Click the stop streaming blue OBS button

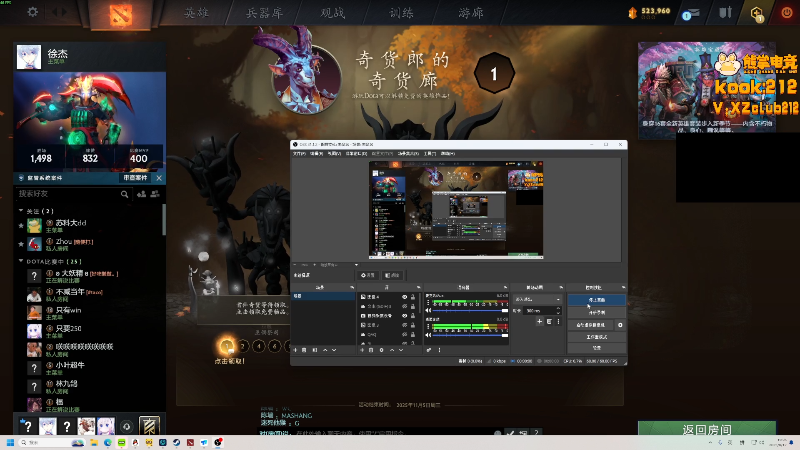[x=596, y=300]
